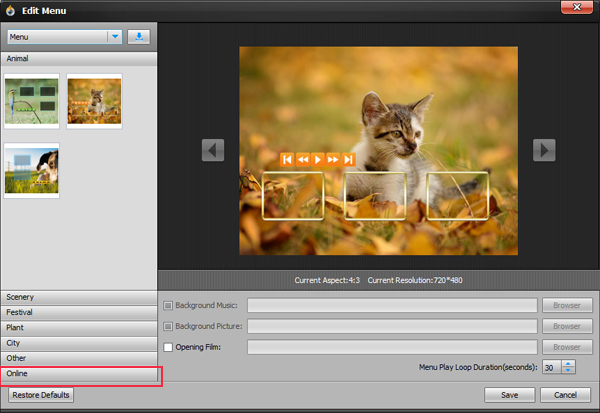
Task: Expand the Scenery category
Action: coord(79,297)
